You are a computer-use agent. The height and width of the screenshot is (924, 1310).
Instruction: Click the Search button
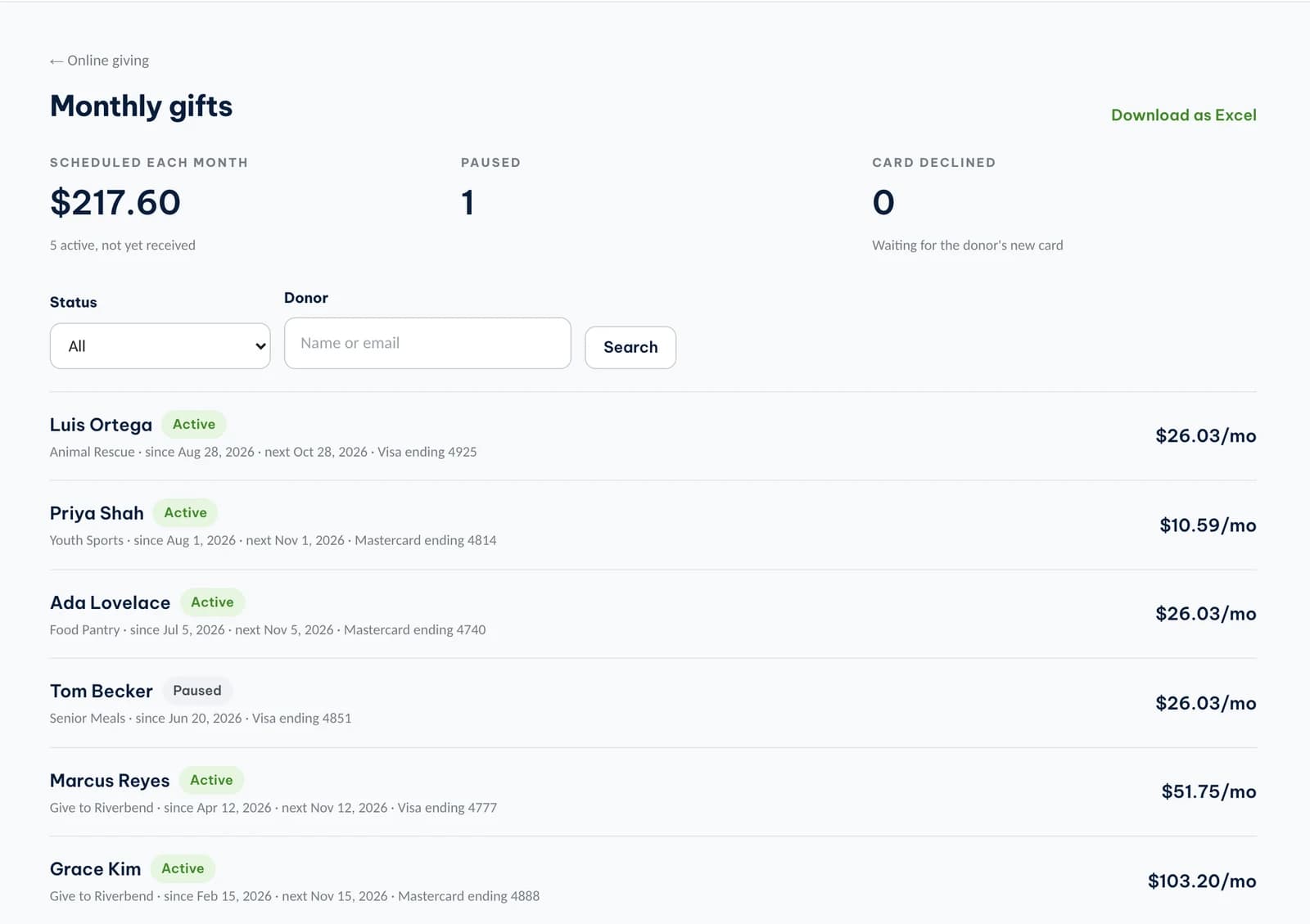(630, 348)
